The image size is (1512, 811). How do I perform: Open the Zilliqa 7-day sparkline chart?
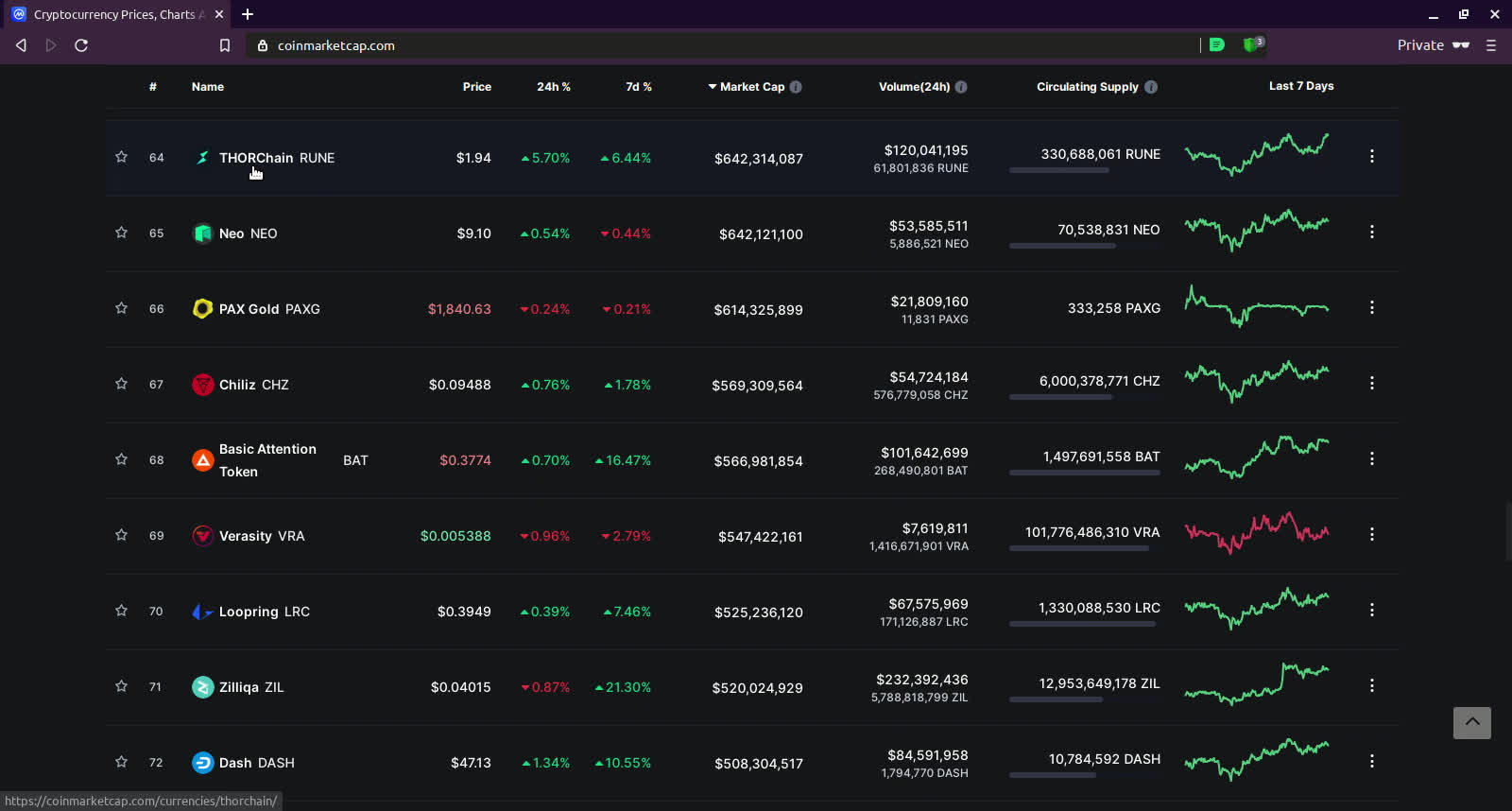(x=1257, y=684)
